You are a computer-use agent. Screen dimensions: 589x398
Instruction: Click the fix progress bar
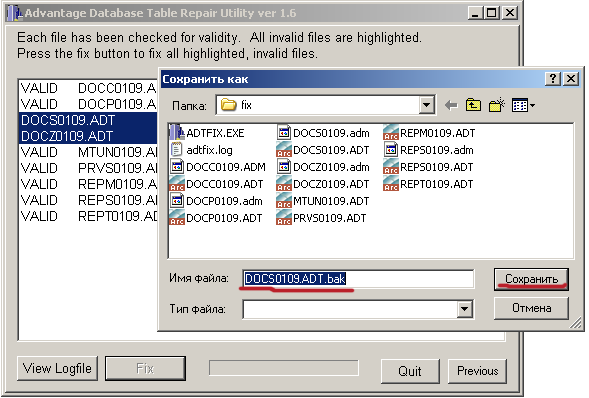[284, 368]
